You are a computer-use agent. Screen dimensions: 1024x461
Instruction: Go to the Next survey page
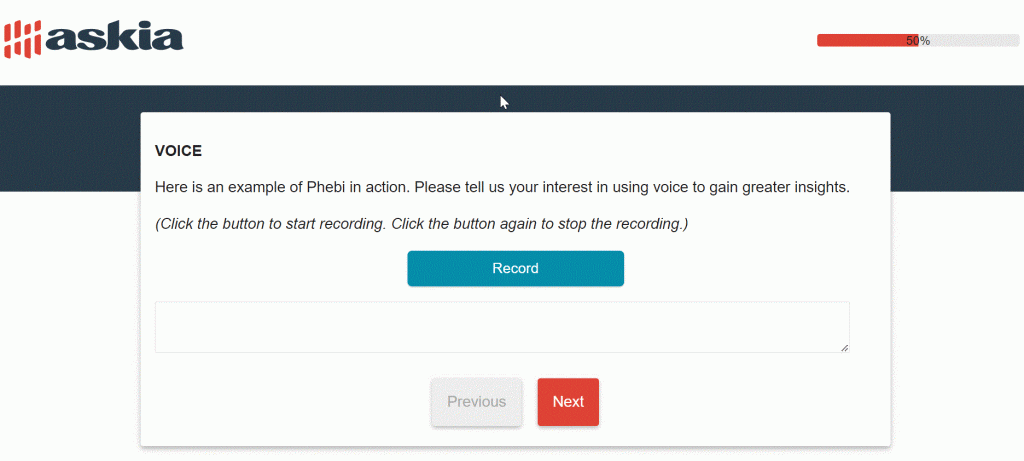pos(568,402)
